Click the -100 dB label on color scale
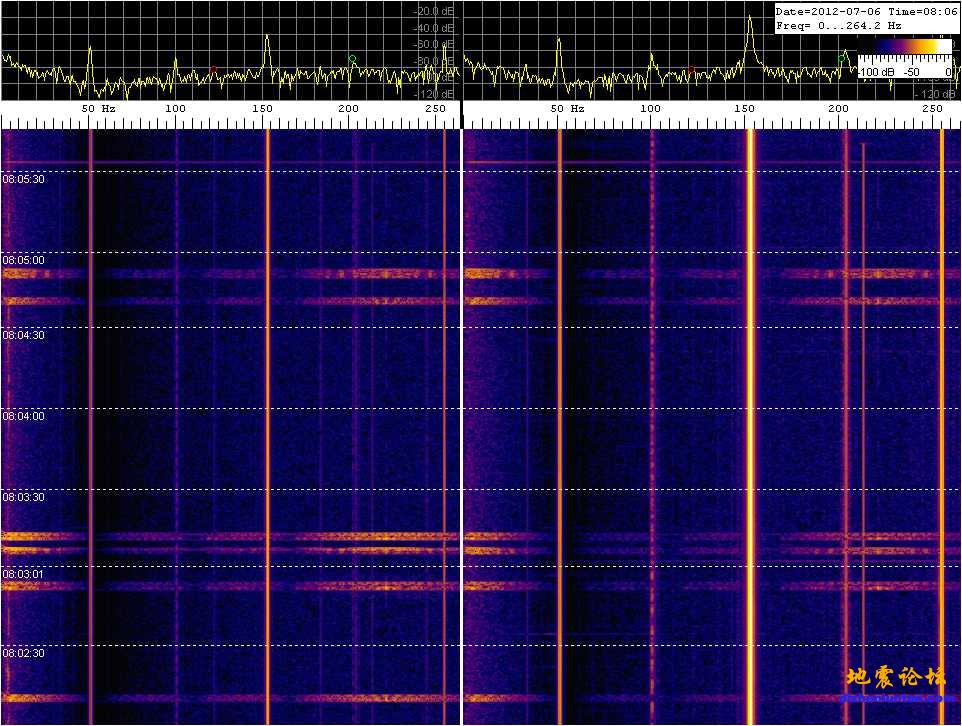 pos(877,72)
